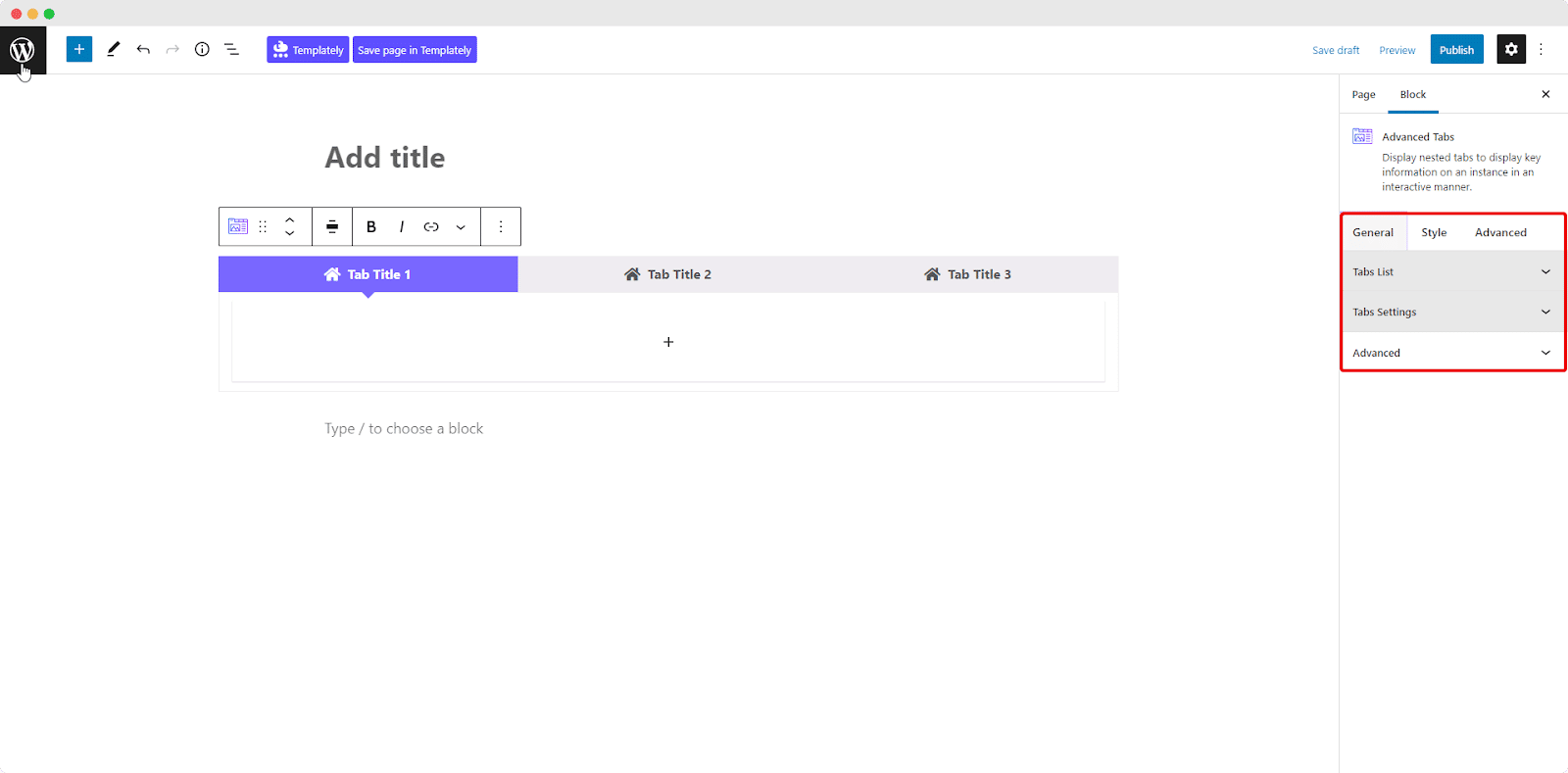1568x773 pixels.
Task: Toggle italic formatting
Action: 402,226
